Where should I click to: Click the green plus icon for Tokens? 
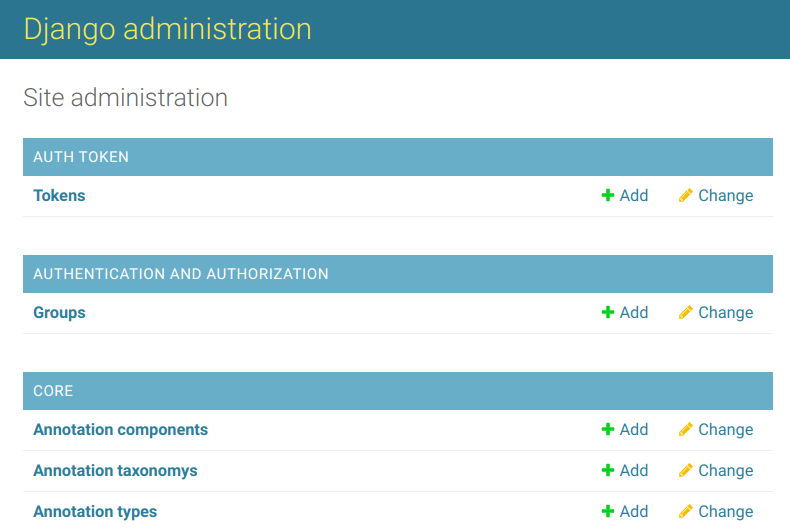tap(608, 196)
